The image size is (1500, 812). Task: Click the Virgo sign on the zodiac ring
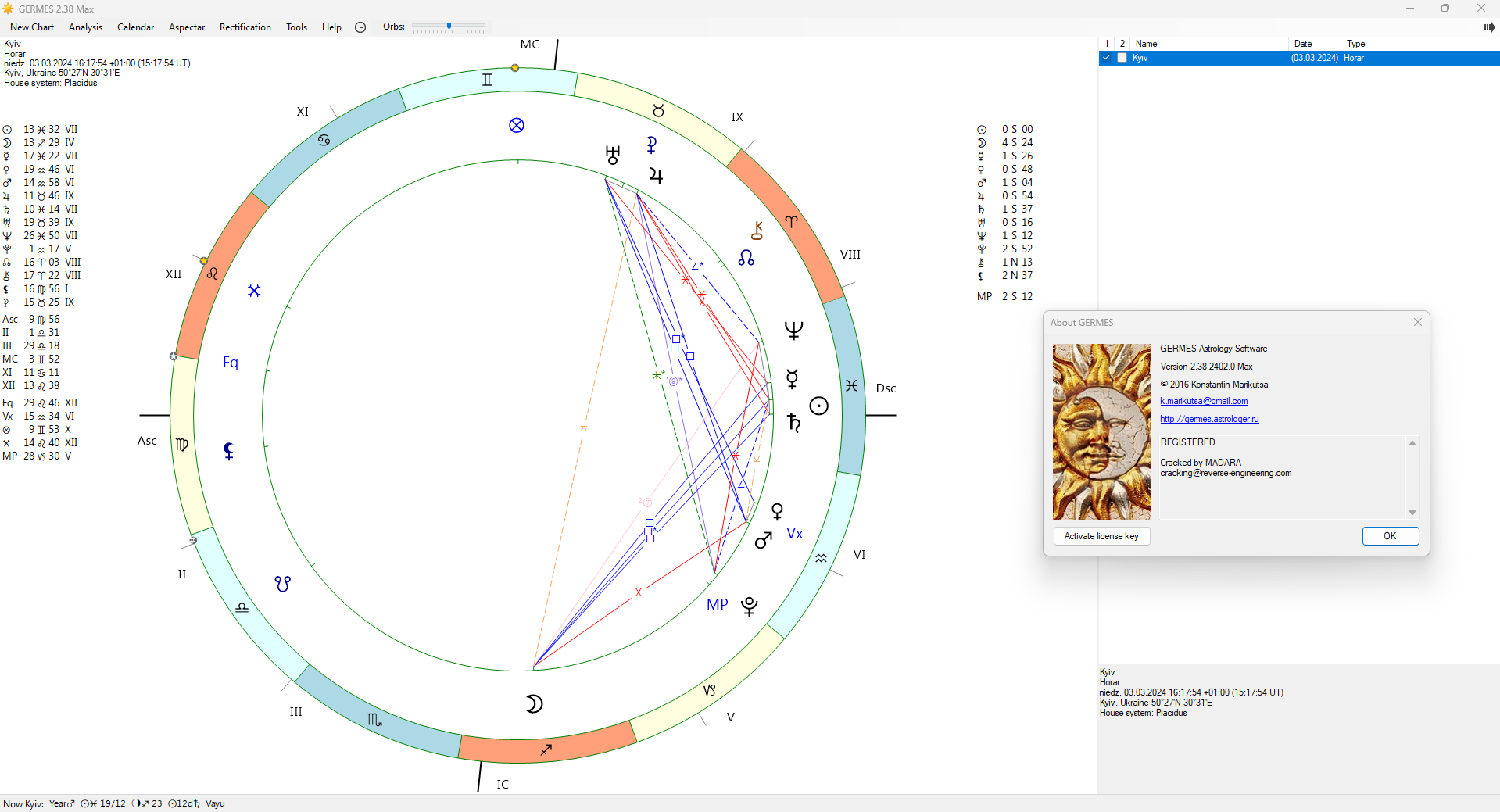click(x=181, y=445)
